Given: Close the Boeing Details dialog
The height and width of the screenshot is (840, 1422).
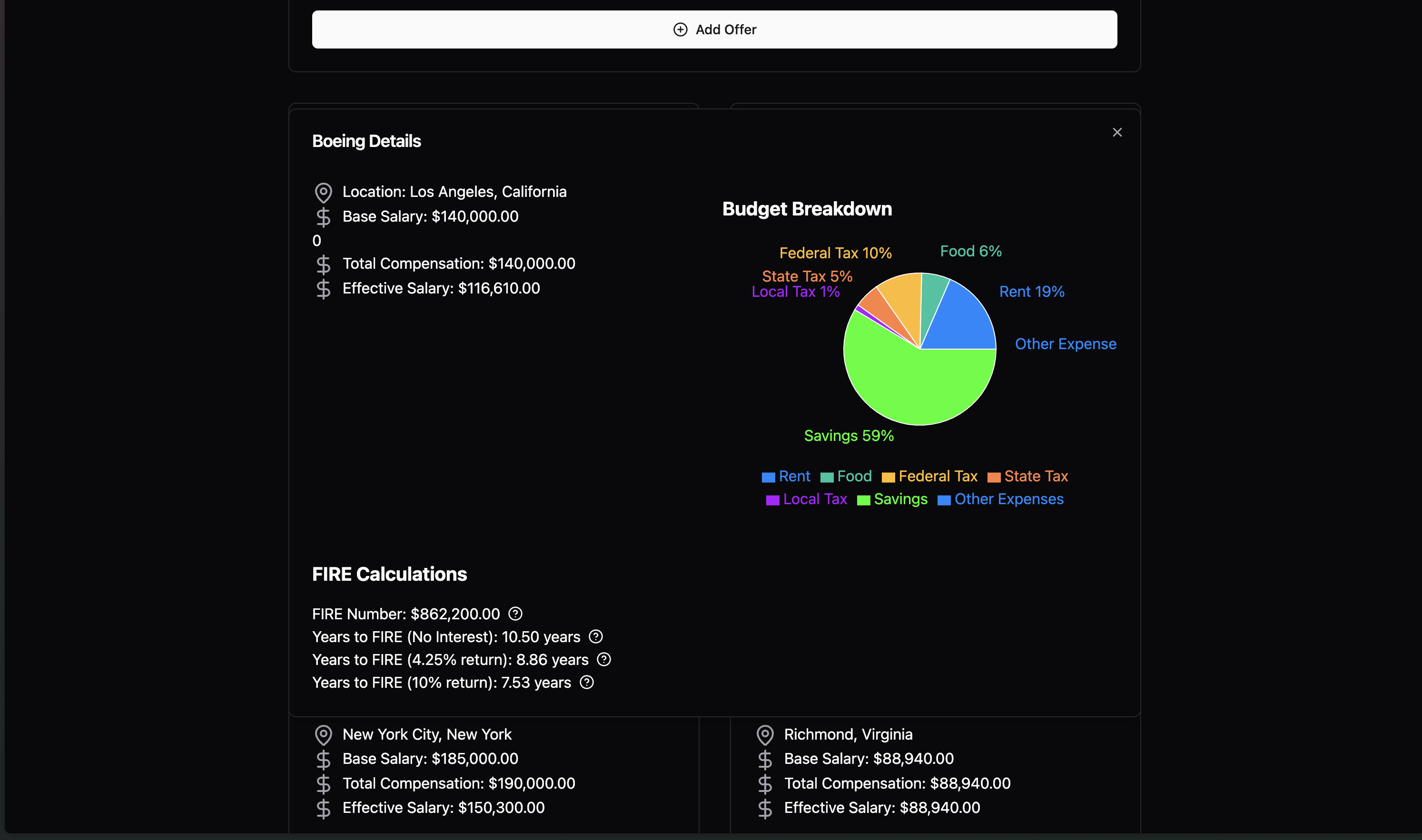Looking at the screenshot, I should (1117, 132).
